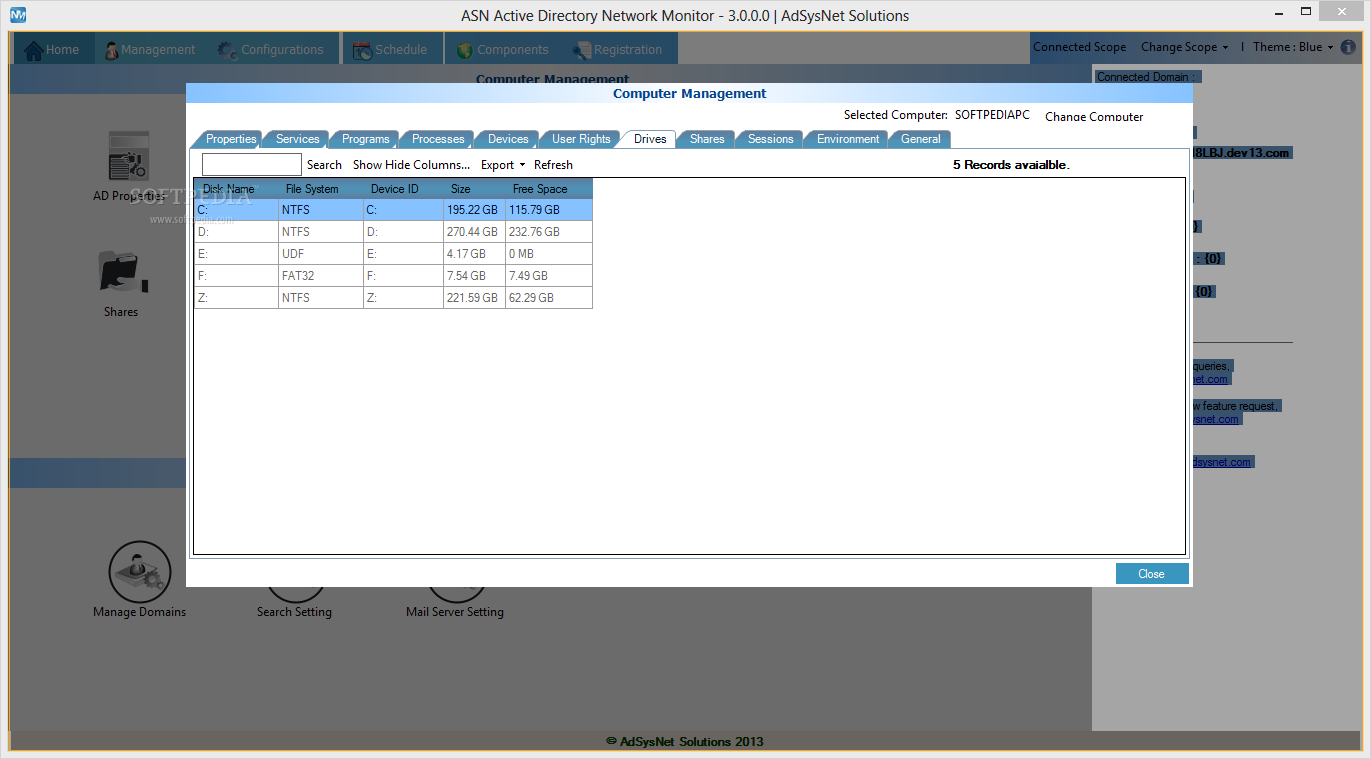1371x759 pixels.
Task: Click the search text input field
Action: click(x=251, y=164)
